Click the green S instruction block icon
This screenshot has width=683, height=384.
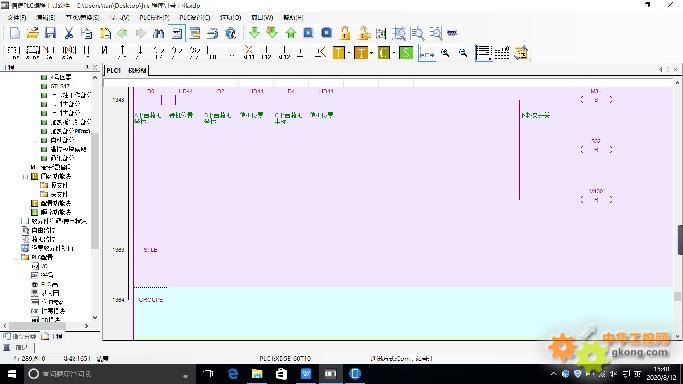coord(406,53)
